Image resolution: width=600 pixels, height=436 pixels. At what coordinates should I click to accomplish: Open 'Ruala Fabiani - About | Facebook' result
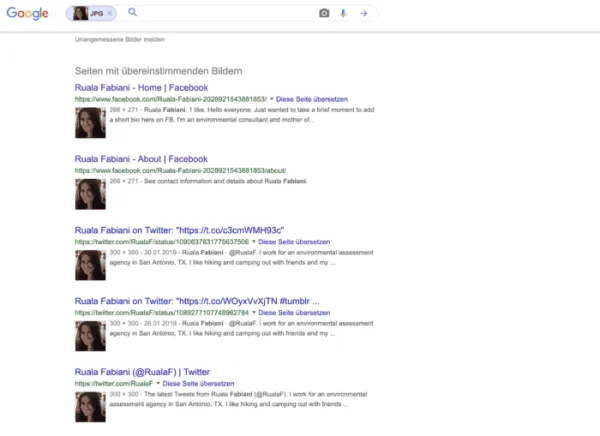[x=141, y=159]
